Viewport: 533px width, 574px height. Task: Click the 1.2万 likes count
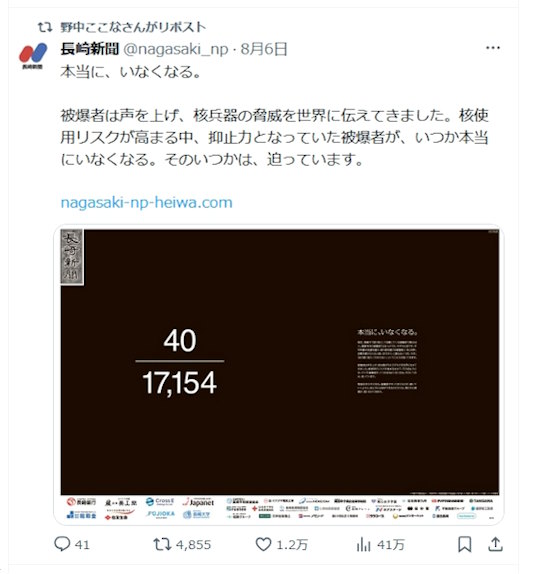click(x=292, y=545)
